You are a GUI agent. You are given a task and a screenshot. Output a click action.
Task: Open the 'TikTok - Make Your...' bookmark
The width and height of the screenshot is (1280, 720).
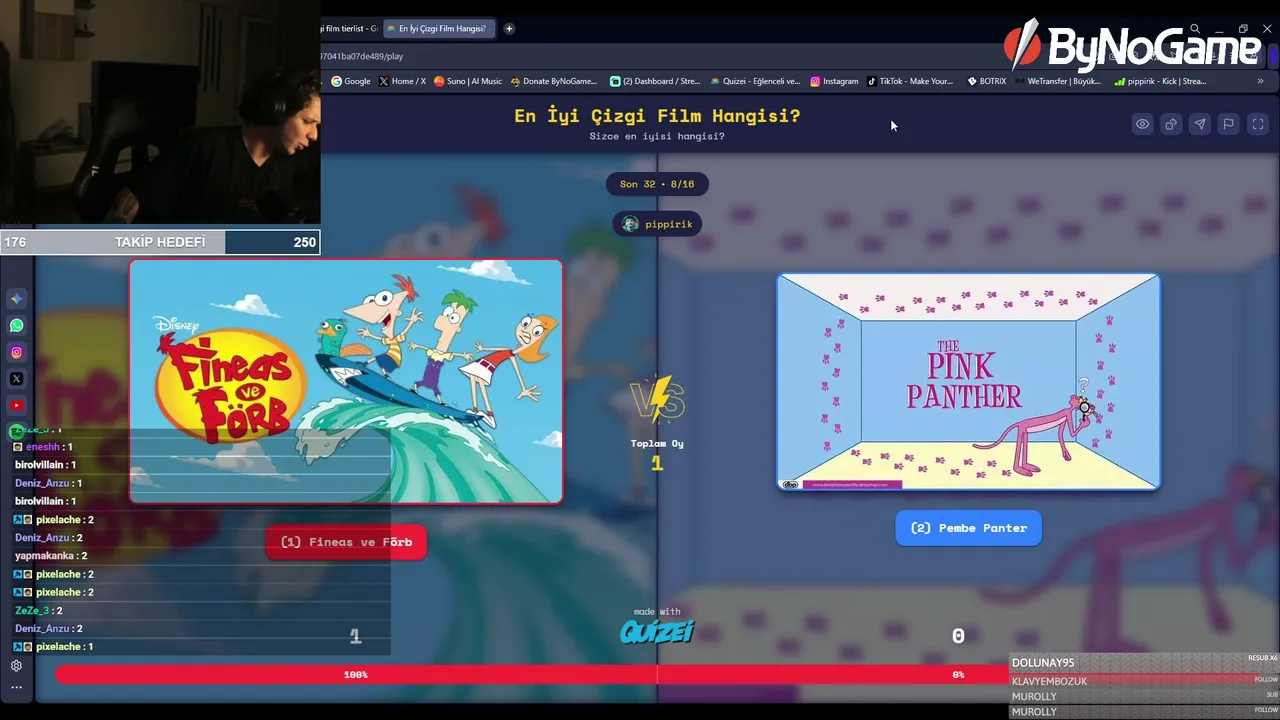tap(910, 81)
